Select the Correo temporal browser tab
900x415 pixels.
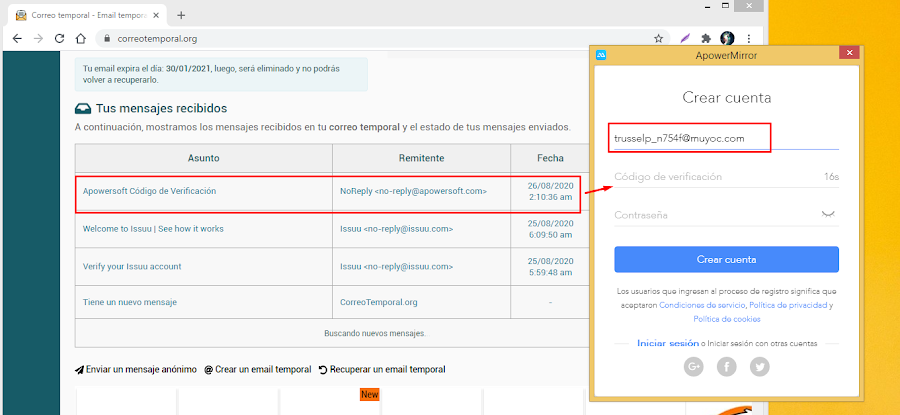(x=86, y=15)
